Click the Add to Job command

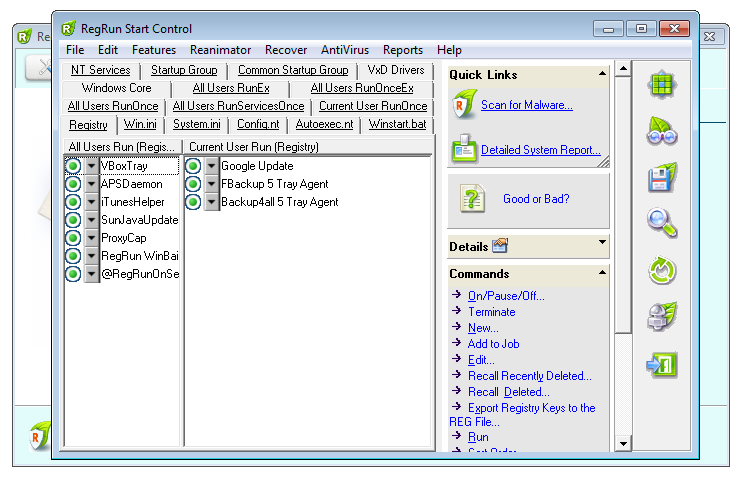pos(493,344)
